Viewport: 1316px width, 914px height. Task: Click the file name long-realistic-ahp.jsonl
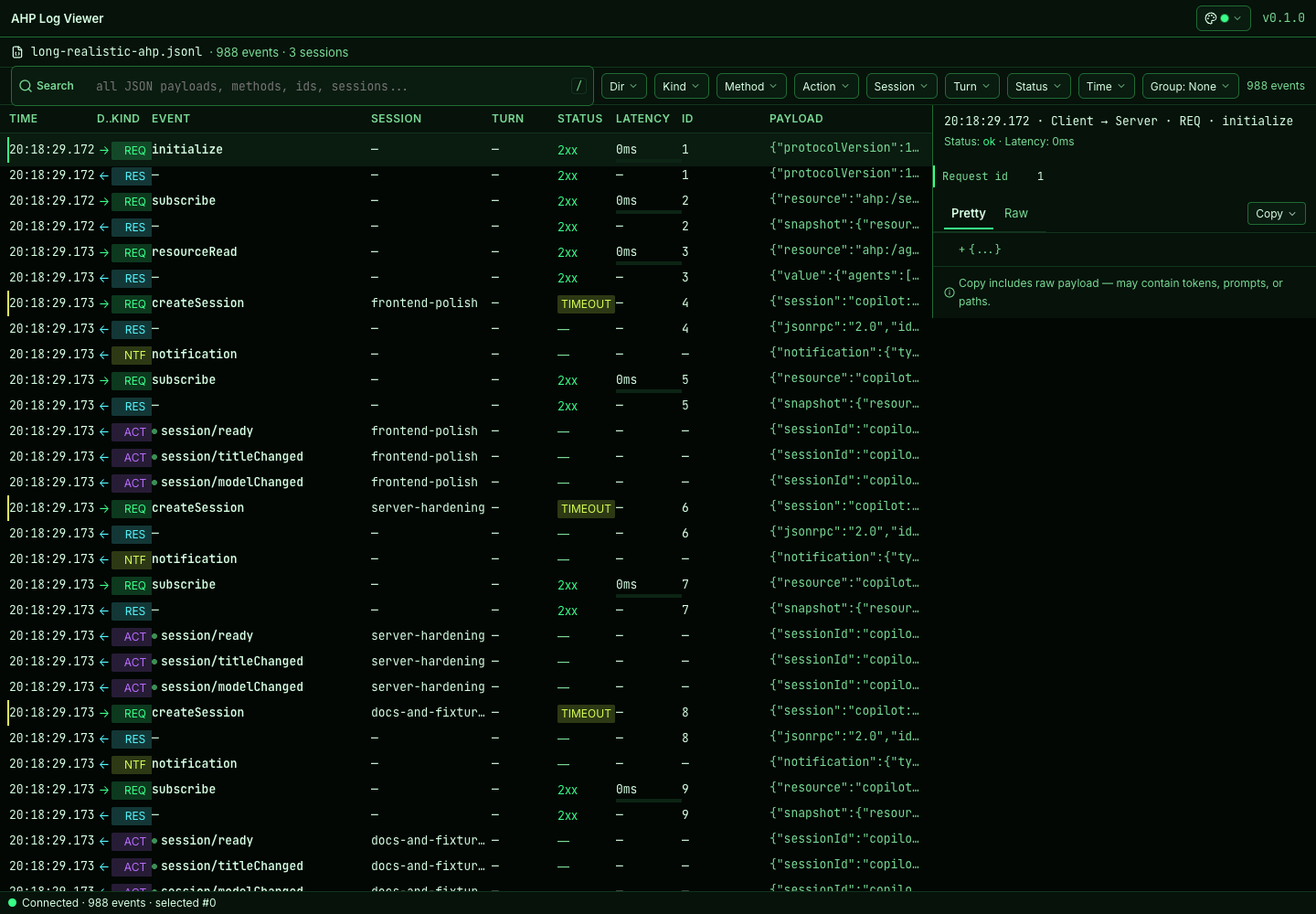click(116, 52)
